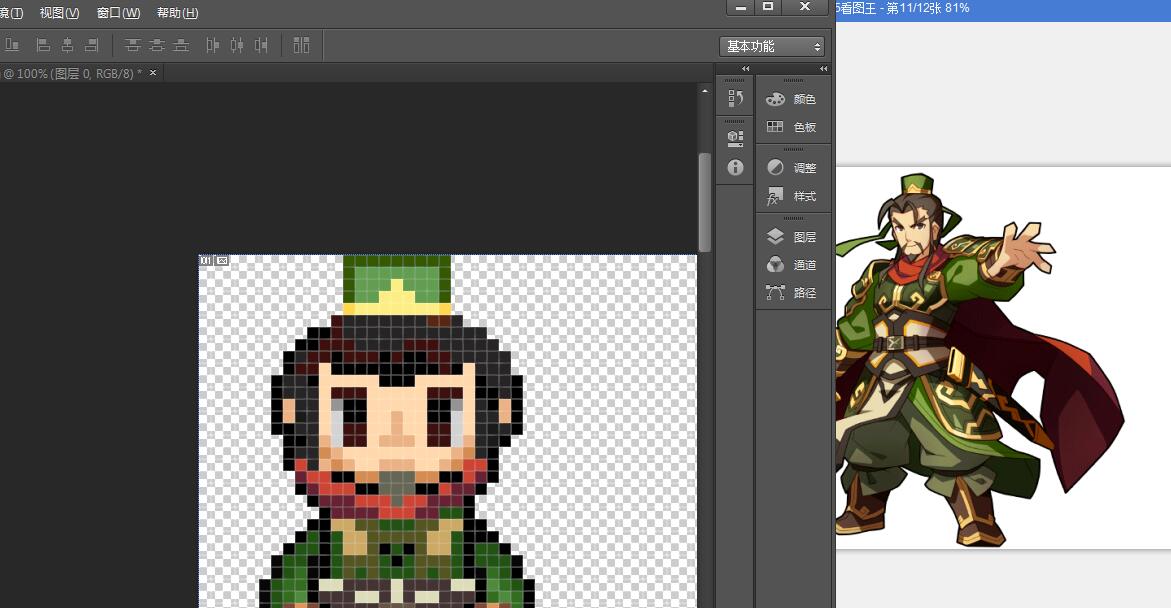Open the 色板 swatches panel
The height and width of the screenshot is (608, 1171).
coord(792,127)
